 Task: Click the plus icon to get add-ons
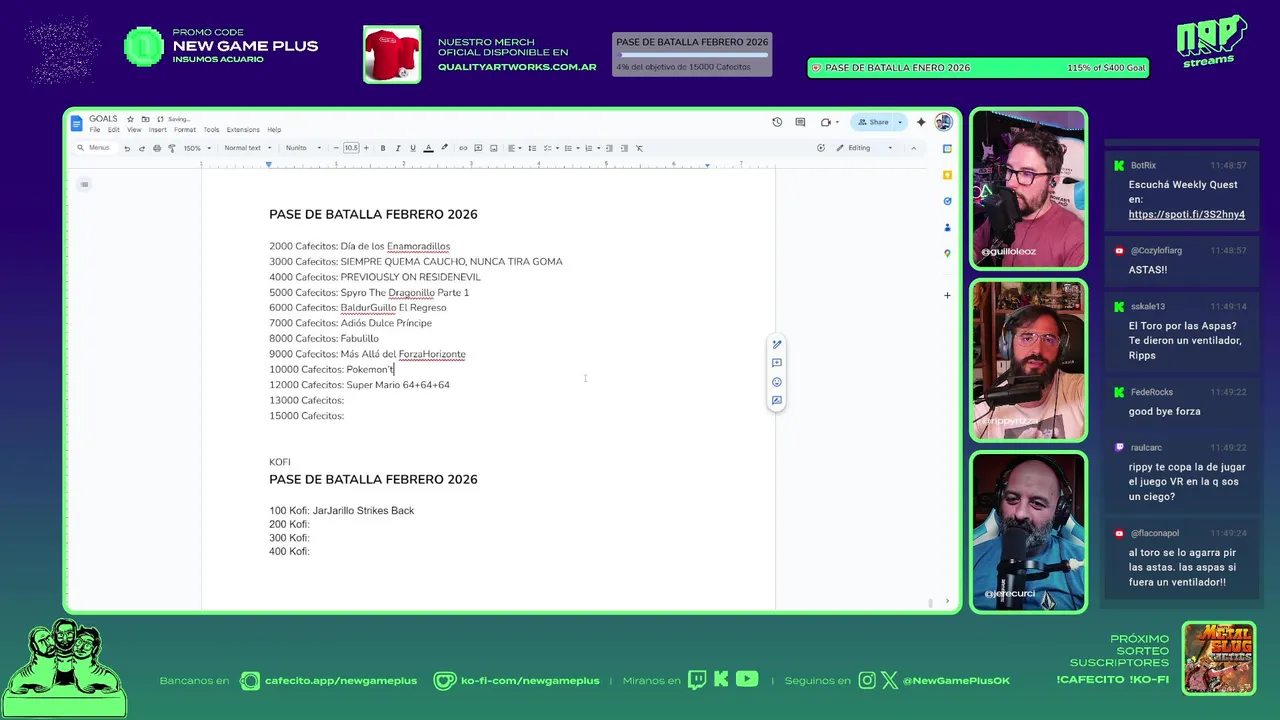[947, 295]
